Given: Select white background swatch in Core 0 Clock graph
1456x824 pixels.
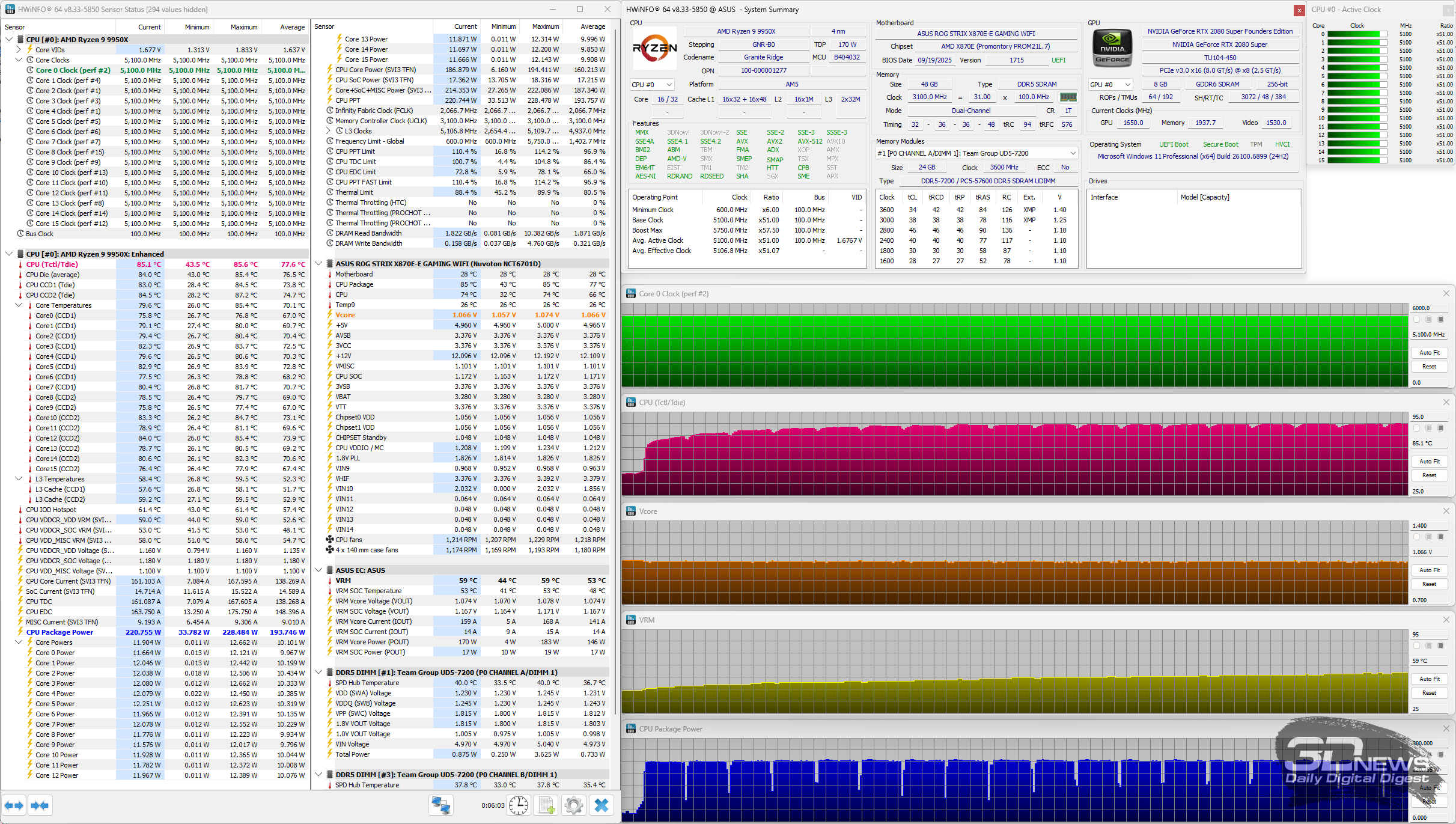Looking at the screenshot, I should (x=1416, y=320).
